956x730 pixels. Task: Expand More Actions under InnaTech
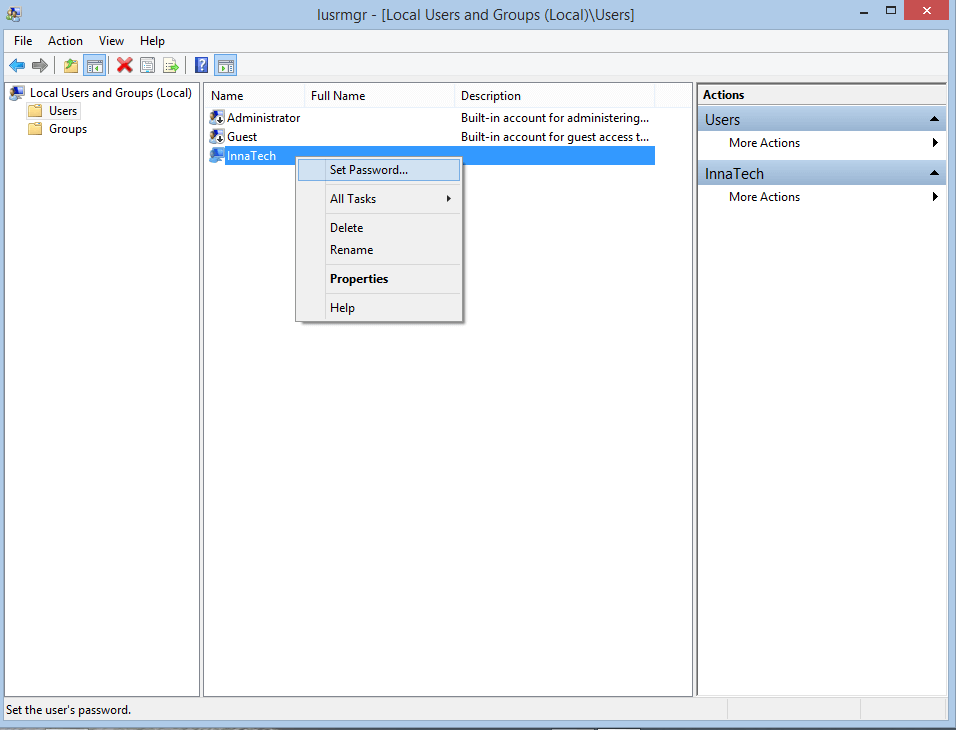point(764,197)
